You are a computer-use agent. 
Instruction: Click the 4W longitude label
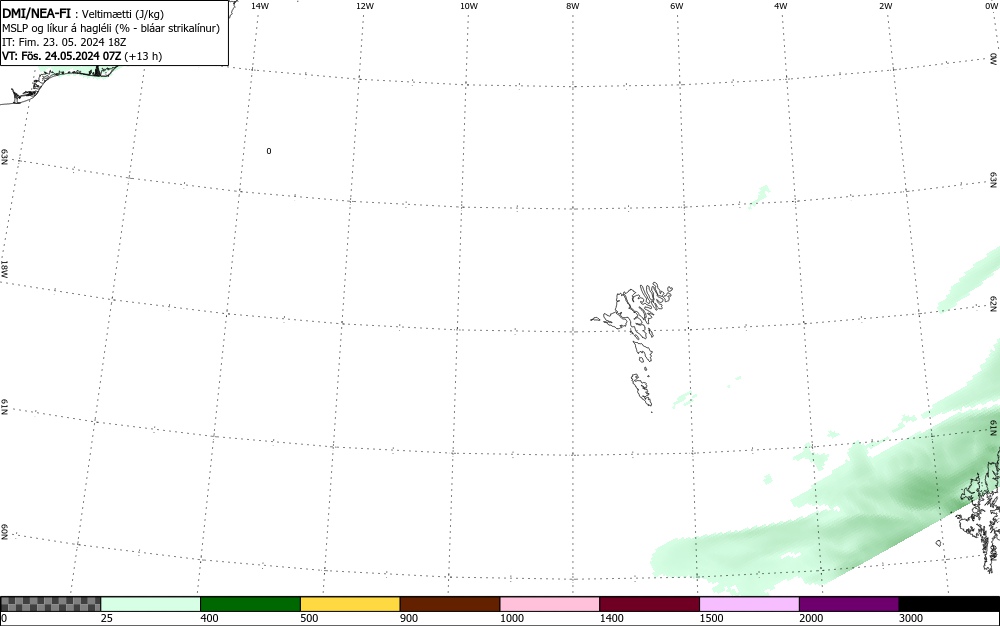pyautogui.click(x=781, y=6)
